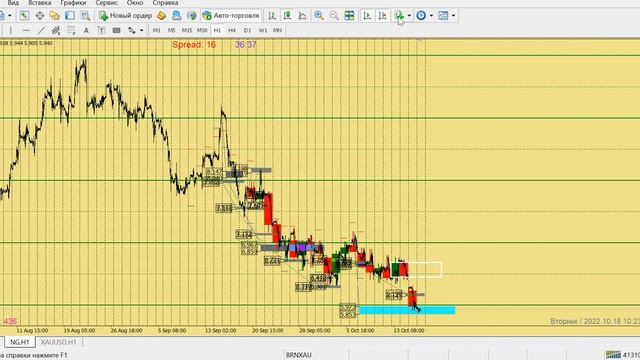
Task: Open the Справка menu
Action: pyautogui.click(x=165, y=3)
